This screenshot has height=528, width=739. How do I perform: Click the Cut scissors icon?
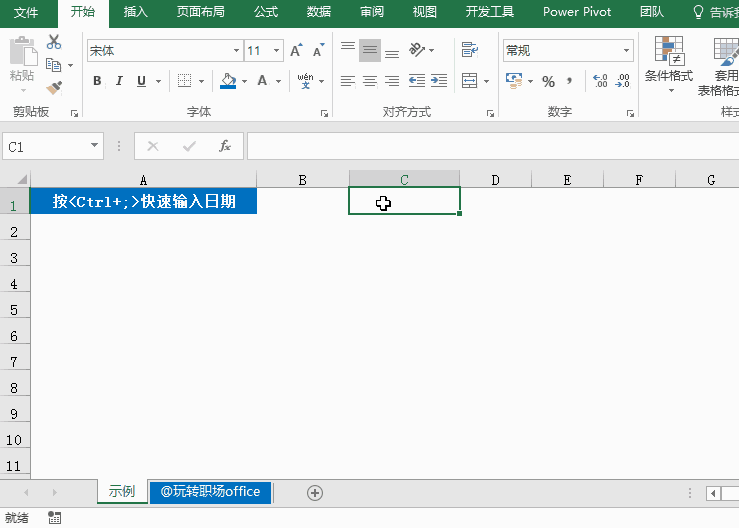(x=54, y=42)
